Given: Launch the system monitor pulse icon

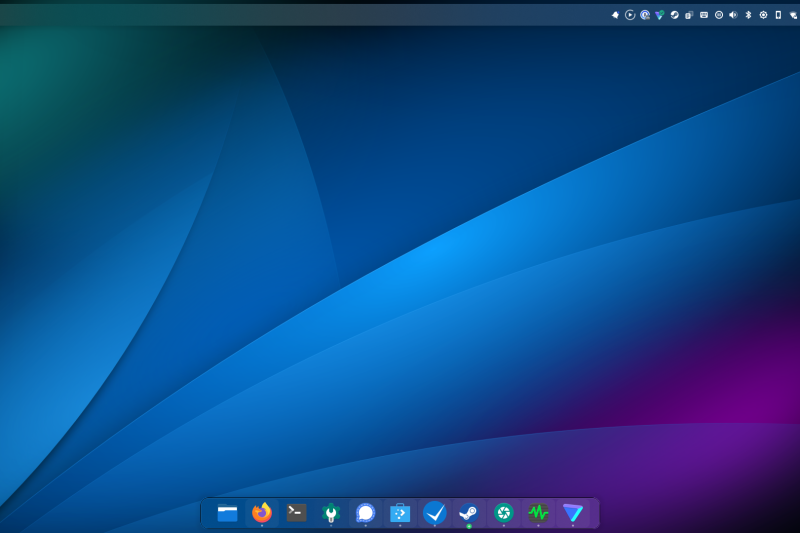Looking at the screenshot, I should click(x=538, y=513).
